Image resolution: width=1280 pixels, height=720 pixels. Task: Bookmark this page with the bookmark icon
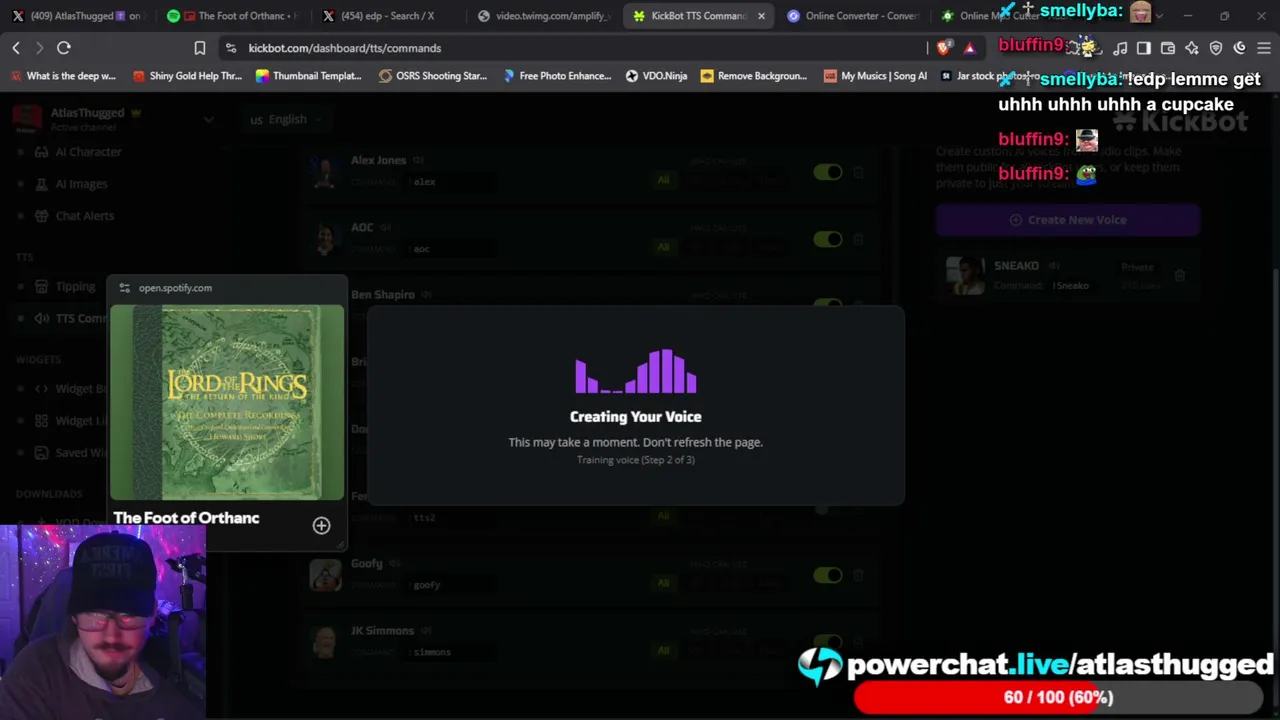point(200,48)
